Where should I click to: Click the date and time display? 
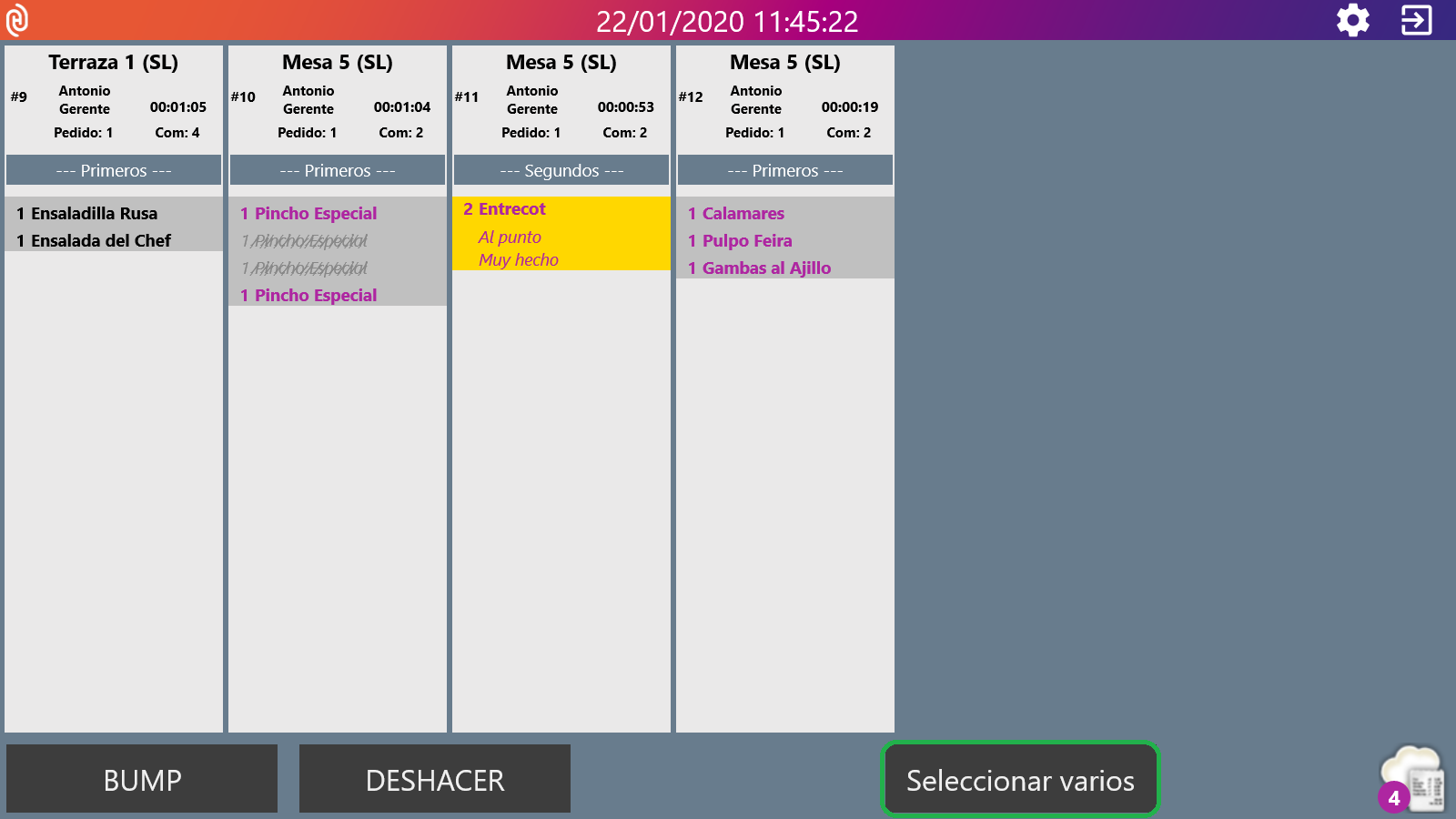[x=727, y=21]
